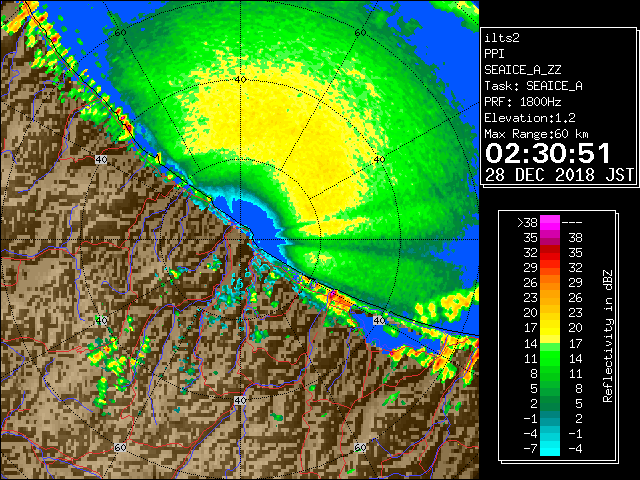Image resolution: width=640 pixels, height=480 pixels.
Task: Click the radar site at the crosshair center
Action: tap(240, 240)
